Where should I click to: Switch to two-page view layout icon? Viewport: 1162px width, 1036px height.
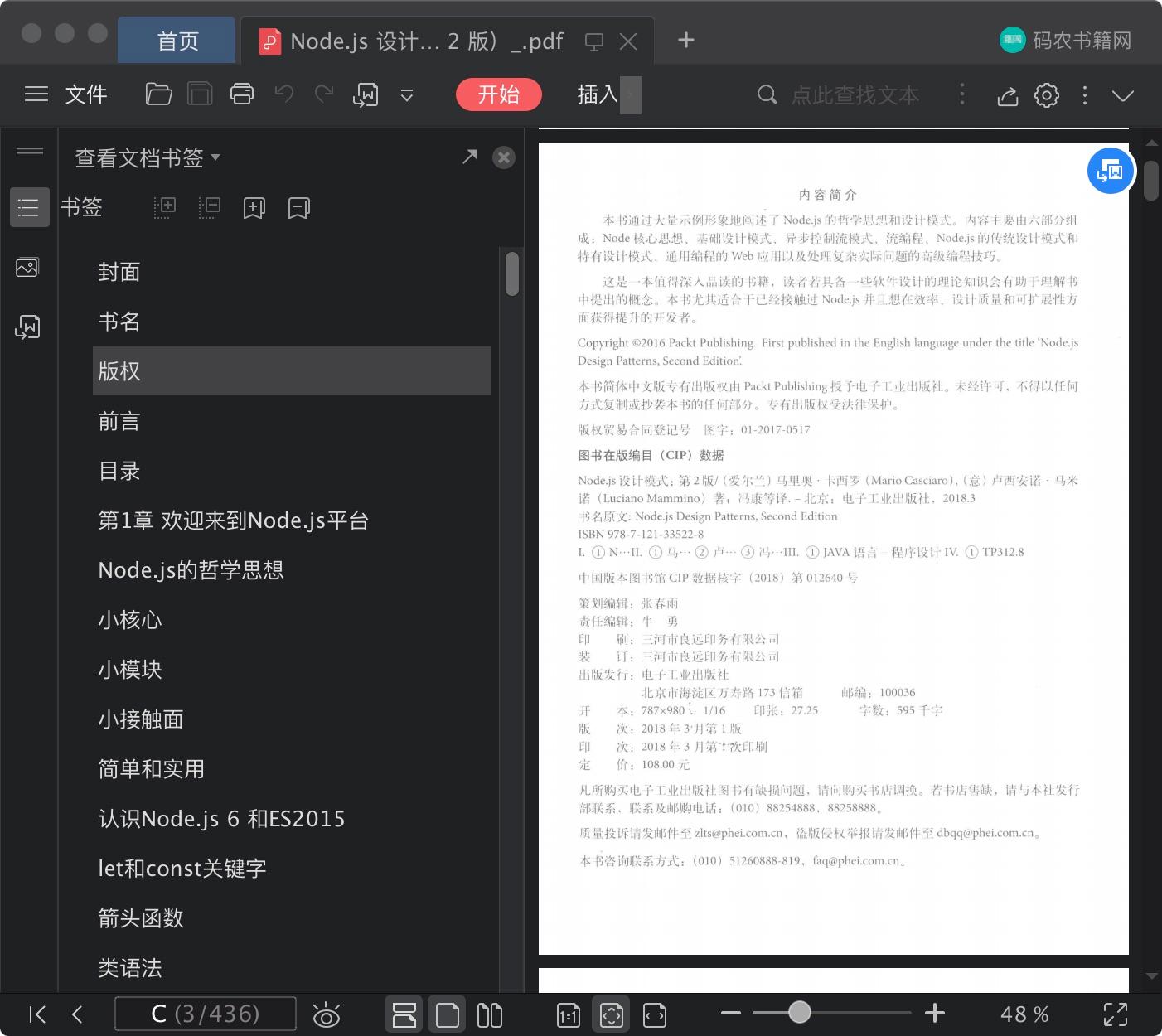point(490,1014)
